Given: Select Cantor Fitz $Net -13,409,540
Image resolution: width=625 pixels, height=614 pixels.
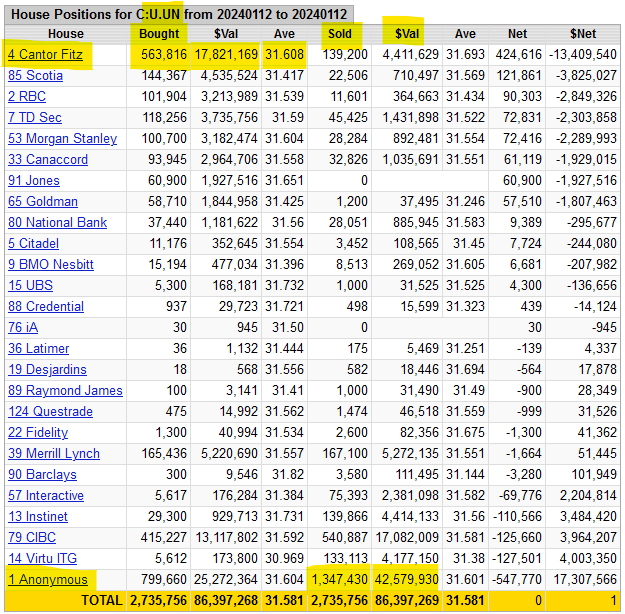Looking at the screenshot, I should (x=583, y=55).
